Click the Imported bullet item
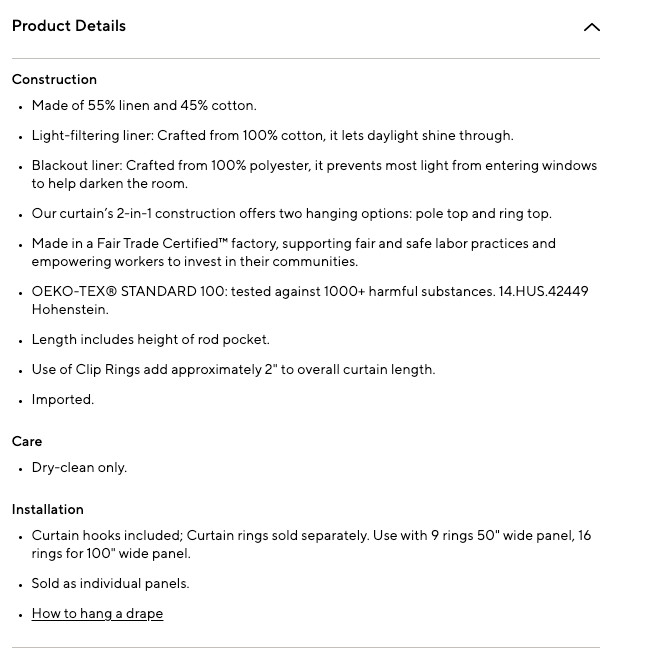Viewport: 651px width, 648px height. click(63, 399)
